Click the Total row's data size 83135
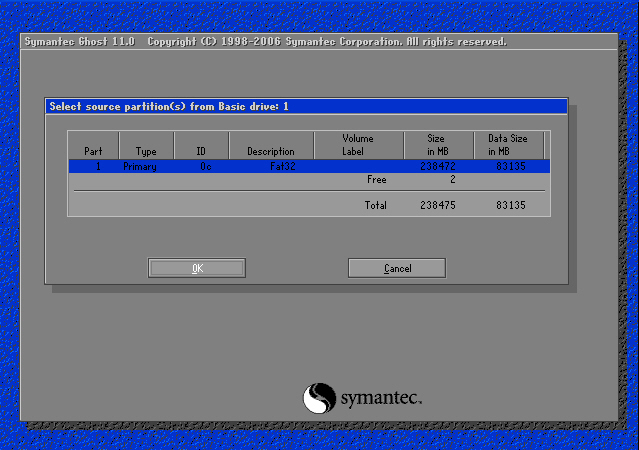Screen dimensions: 639x450 [511, 205]
